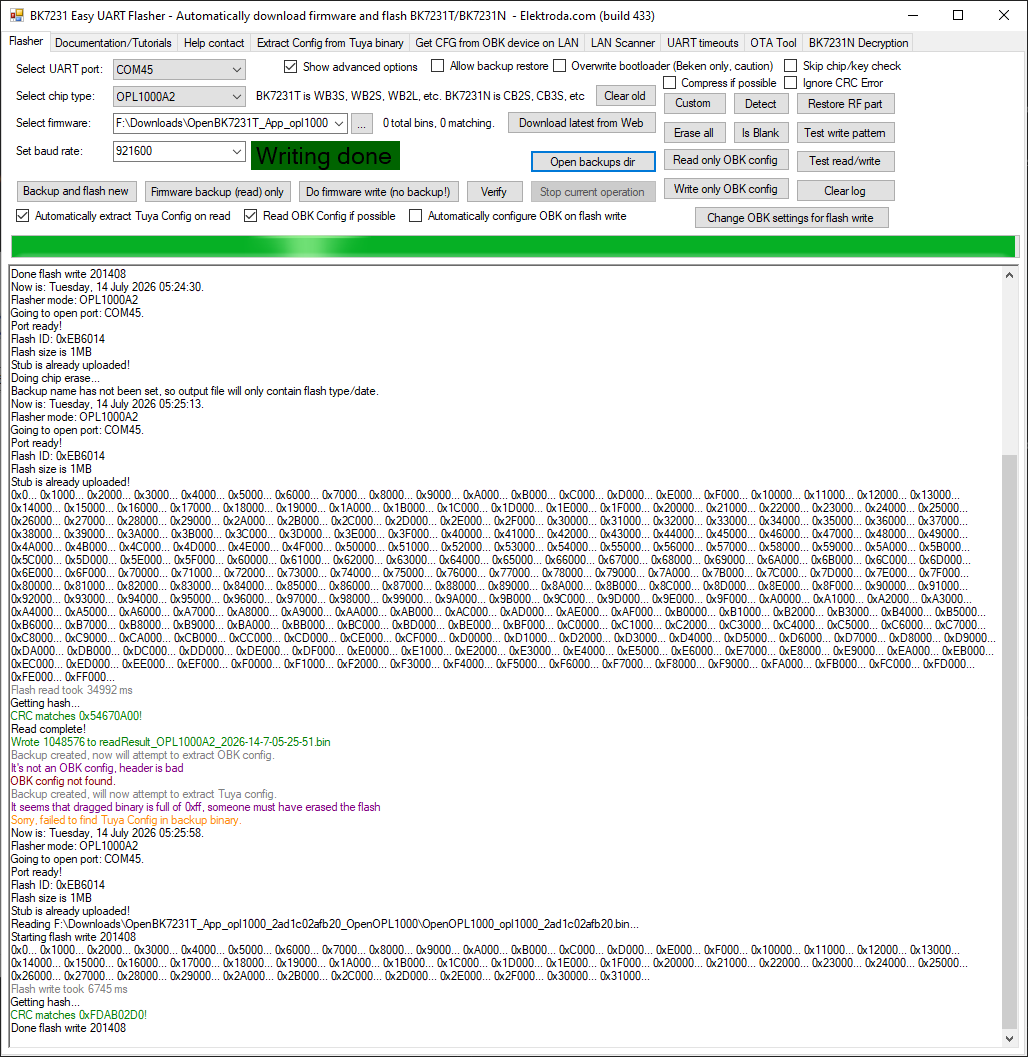Click the Writing done status label

(x=326, y=156)
